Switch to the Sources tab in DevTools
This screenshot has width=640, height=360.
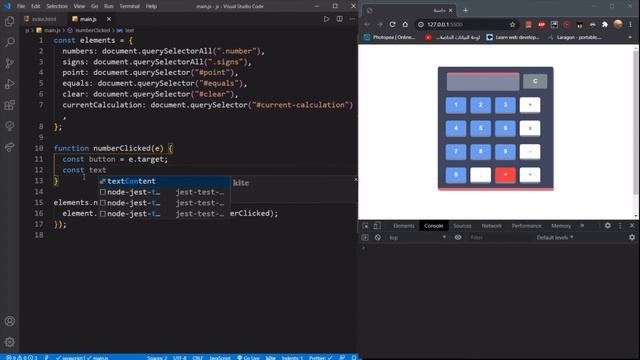pos(462,226)
